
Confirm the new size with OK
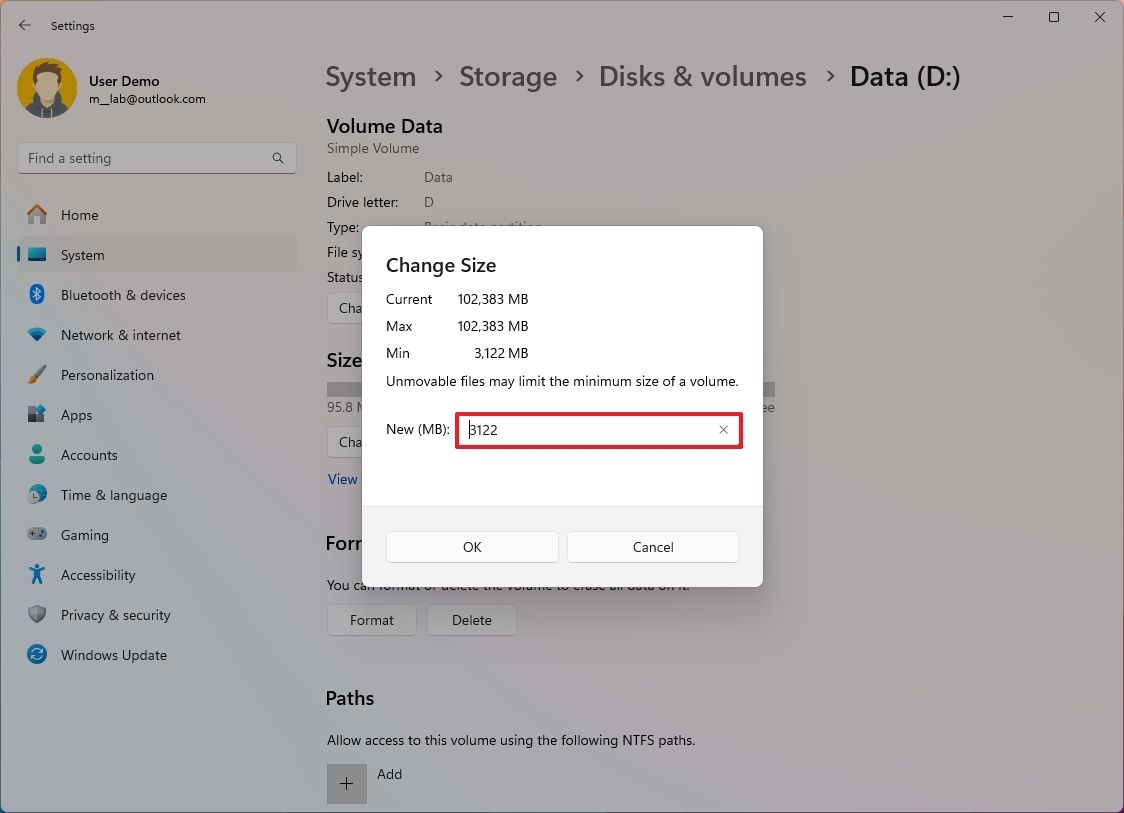click(471, 547)
